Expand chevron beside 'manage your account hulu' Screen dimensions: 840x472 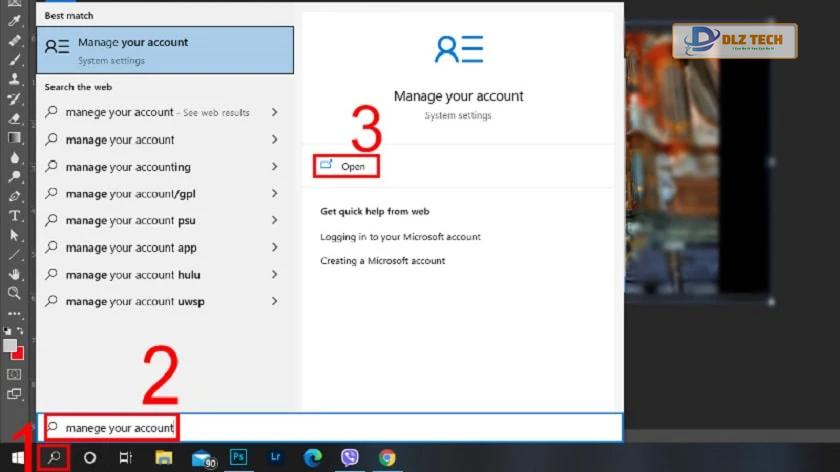274,274
